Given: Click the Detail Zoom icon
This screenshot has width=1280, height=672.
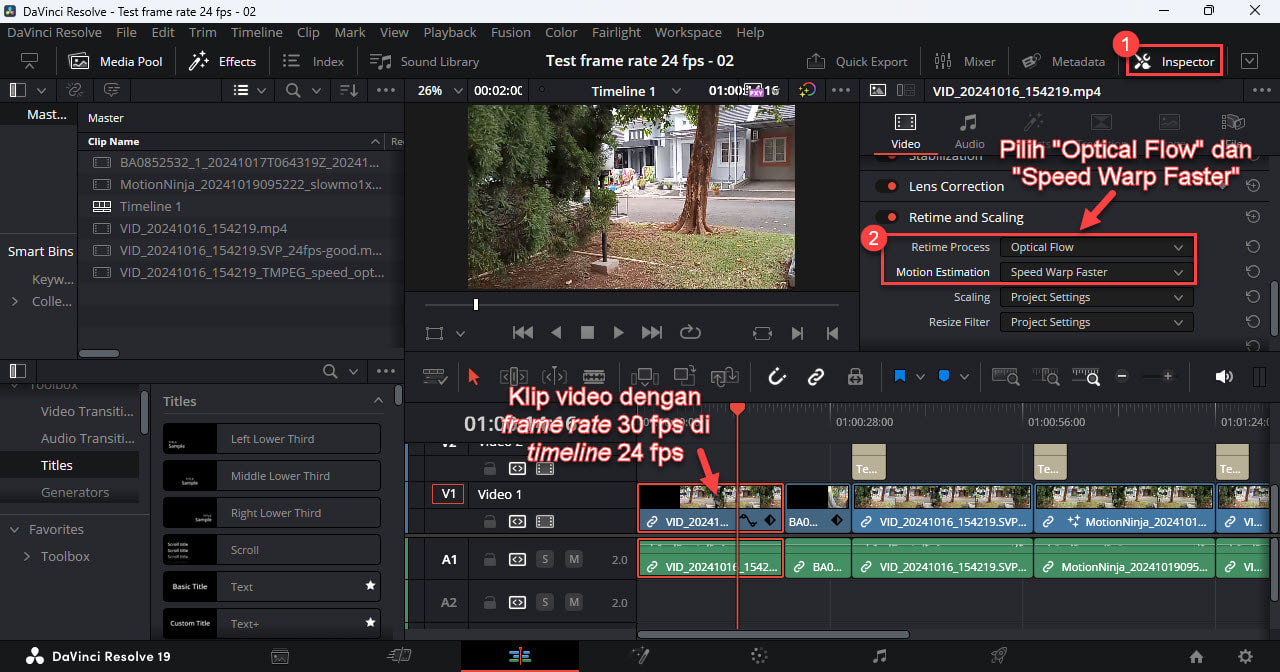Looking at the screenshot, I should click(1045, 376).
